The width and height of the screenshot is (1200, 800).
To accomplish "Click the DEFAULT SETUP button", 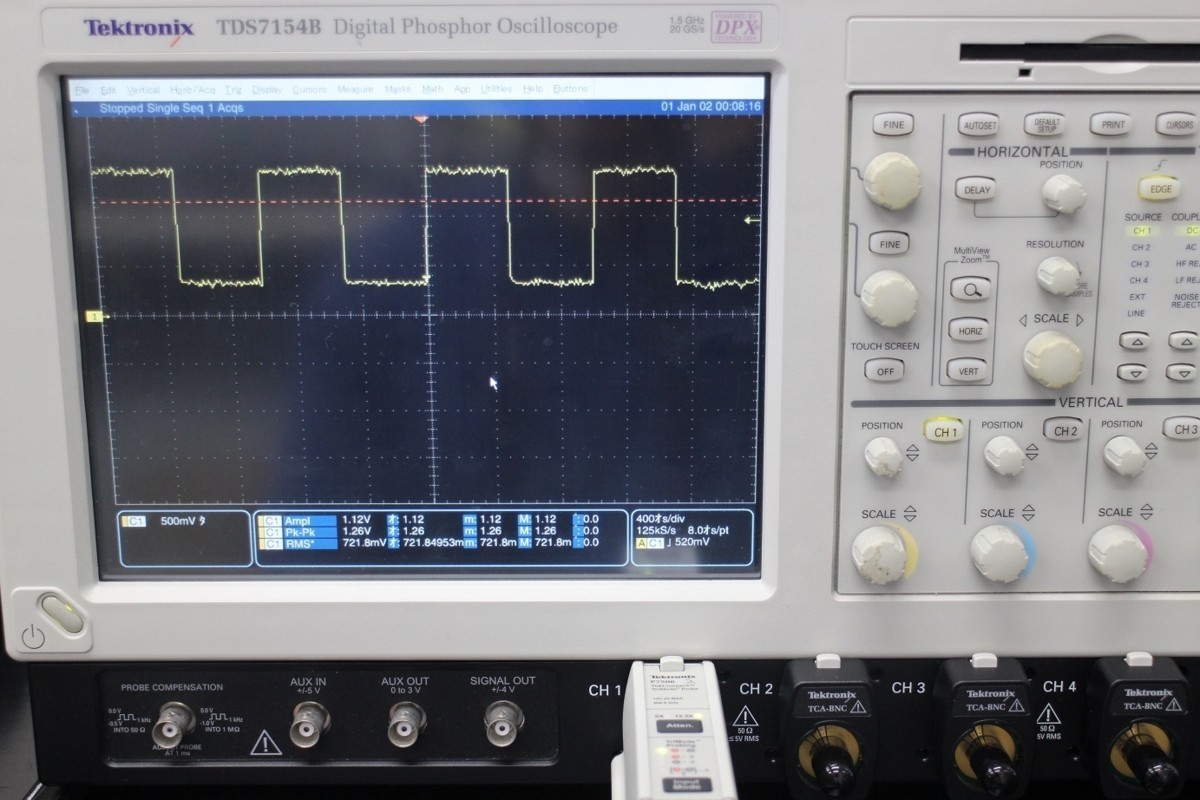I will tap(1044, 125).
